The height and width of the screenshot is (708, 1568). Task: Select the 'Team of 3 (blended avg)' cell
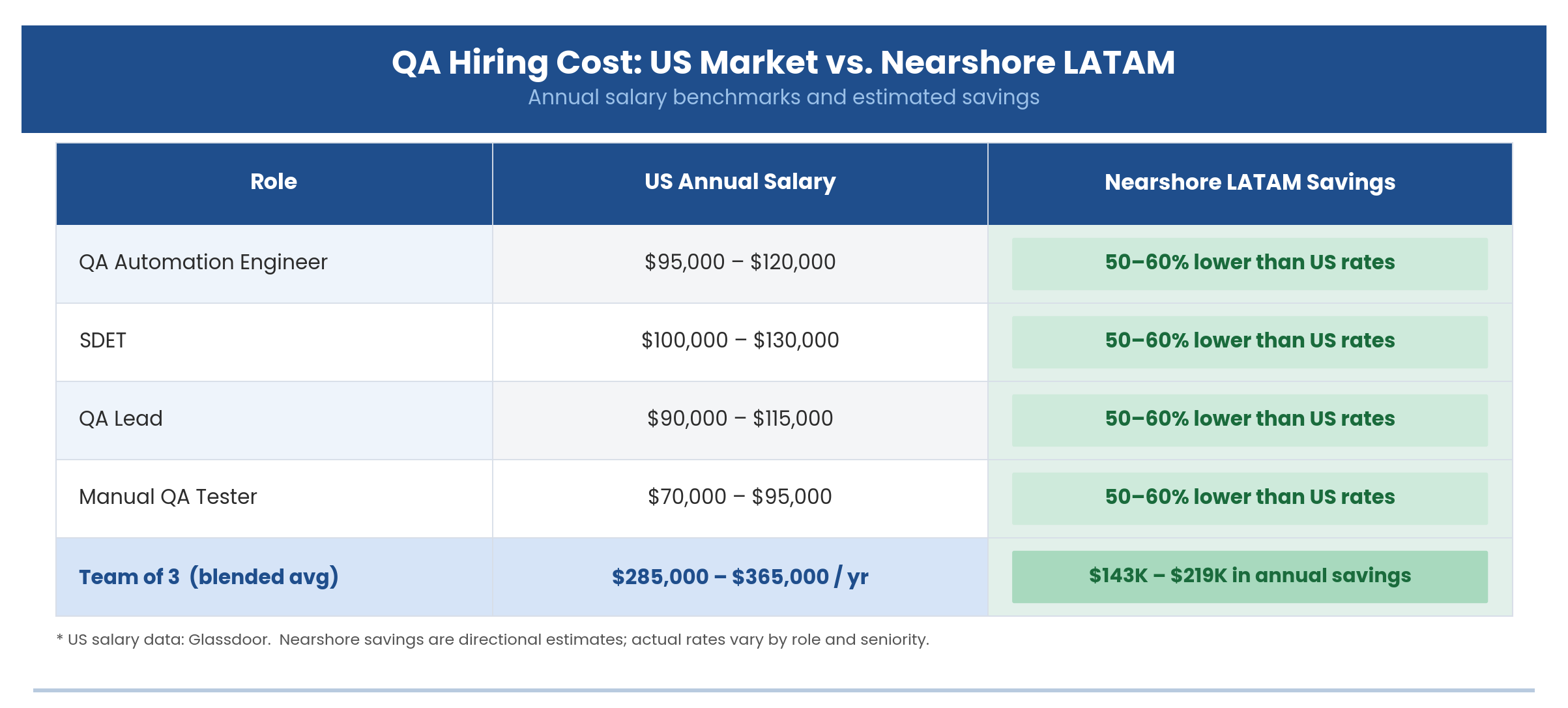pyautogui.click(x=274, y=577)
